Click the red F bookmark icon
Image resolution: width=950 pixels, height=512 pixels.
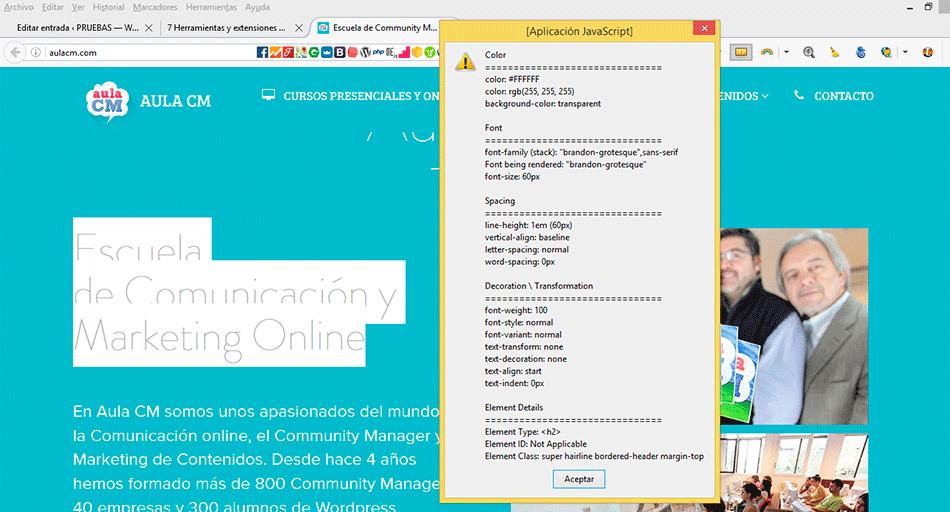coord(288,52)
